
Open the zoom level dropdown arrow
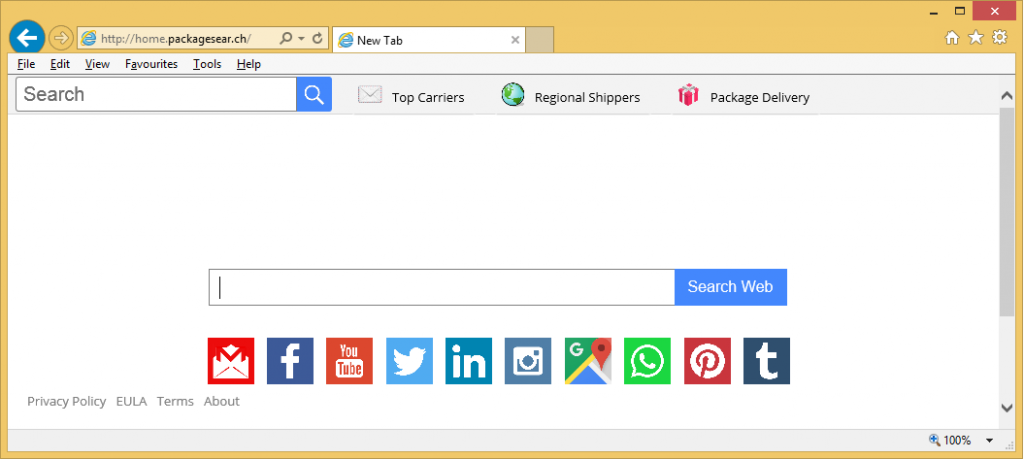pyautogui.click(x=989, y=440)
